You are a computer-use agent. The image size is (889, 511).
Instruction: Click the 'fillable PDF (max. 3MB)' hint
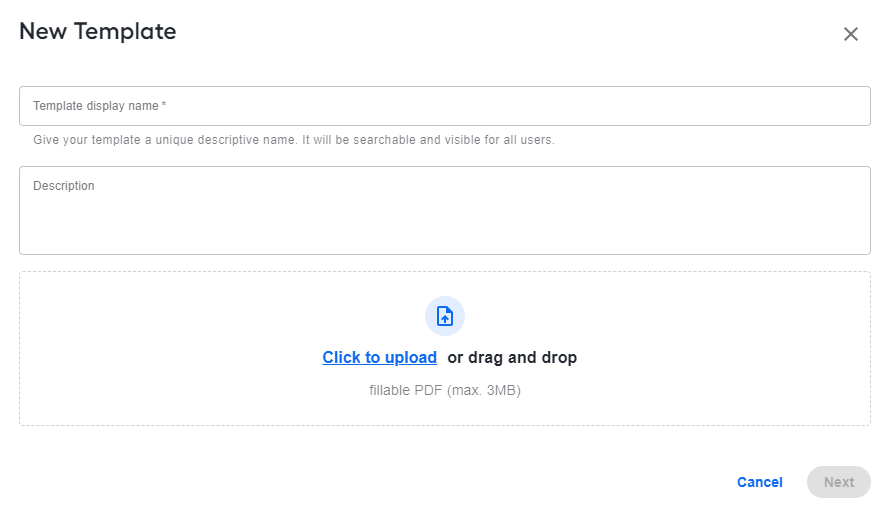445,390
